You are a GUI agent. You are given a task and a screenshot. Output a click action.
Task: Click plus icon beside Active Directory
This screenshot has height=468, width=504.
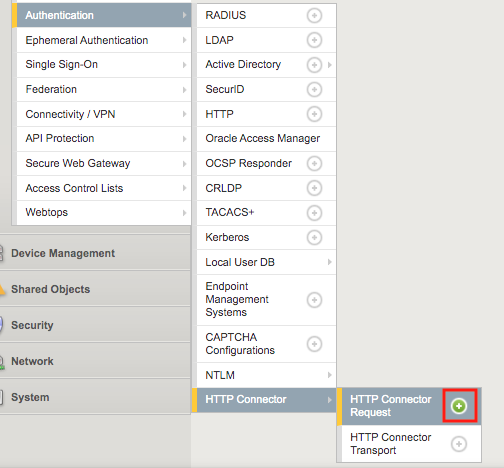[314, 65]
